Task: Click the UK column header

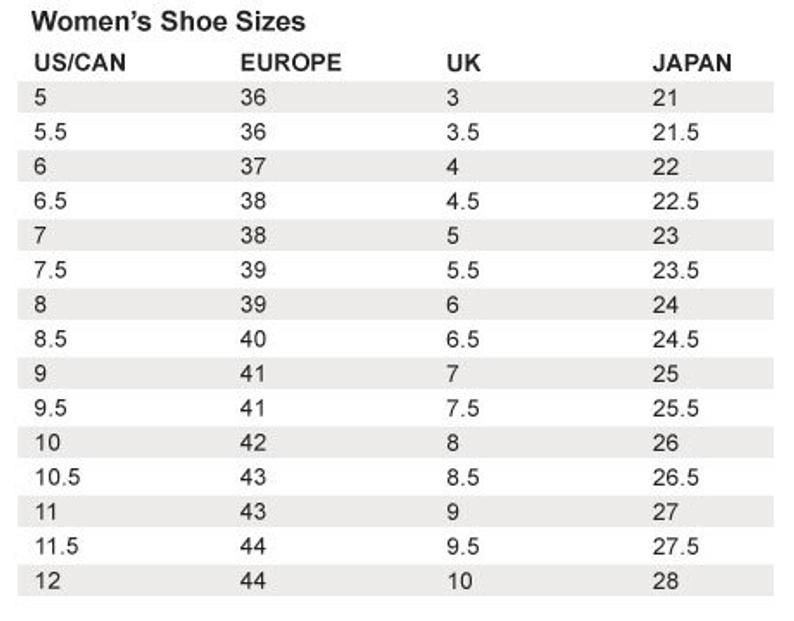Action: tap(463, 63)
